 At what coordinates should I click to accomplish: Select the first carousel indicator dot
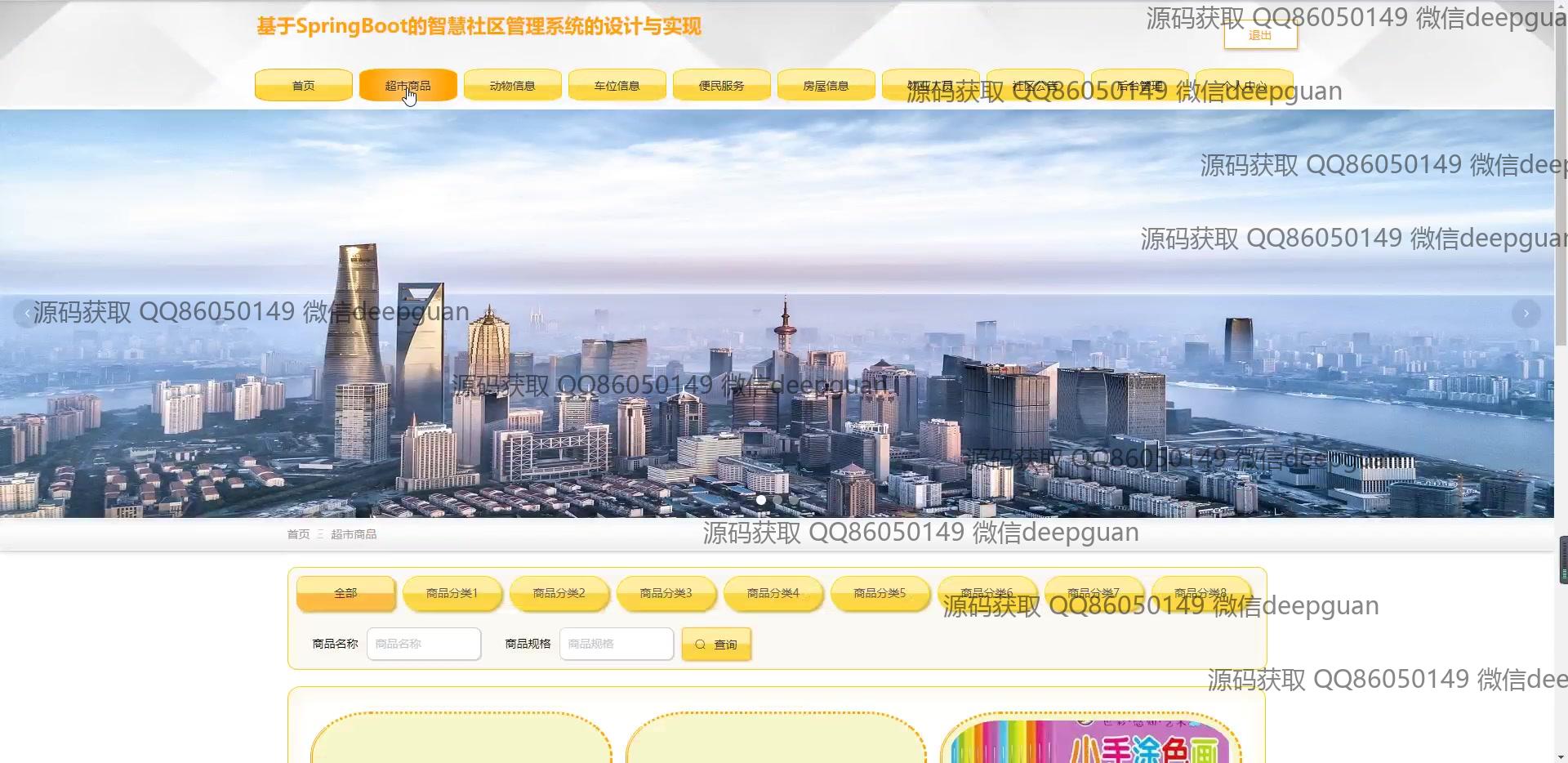[x=761, y=500]
